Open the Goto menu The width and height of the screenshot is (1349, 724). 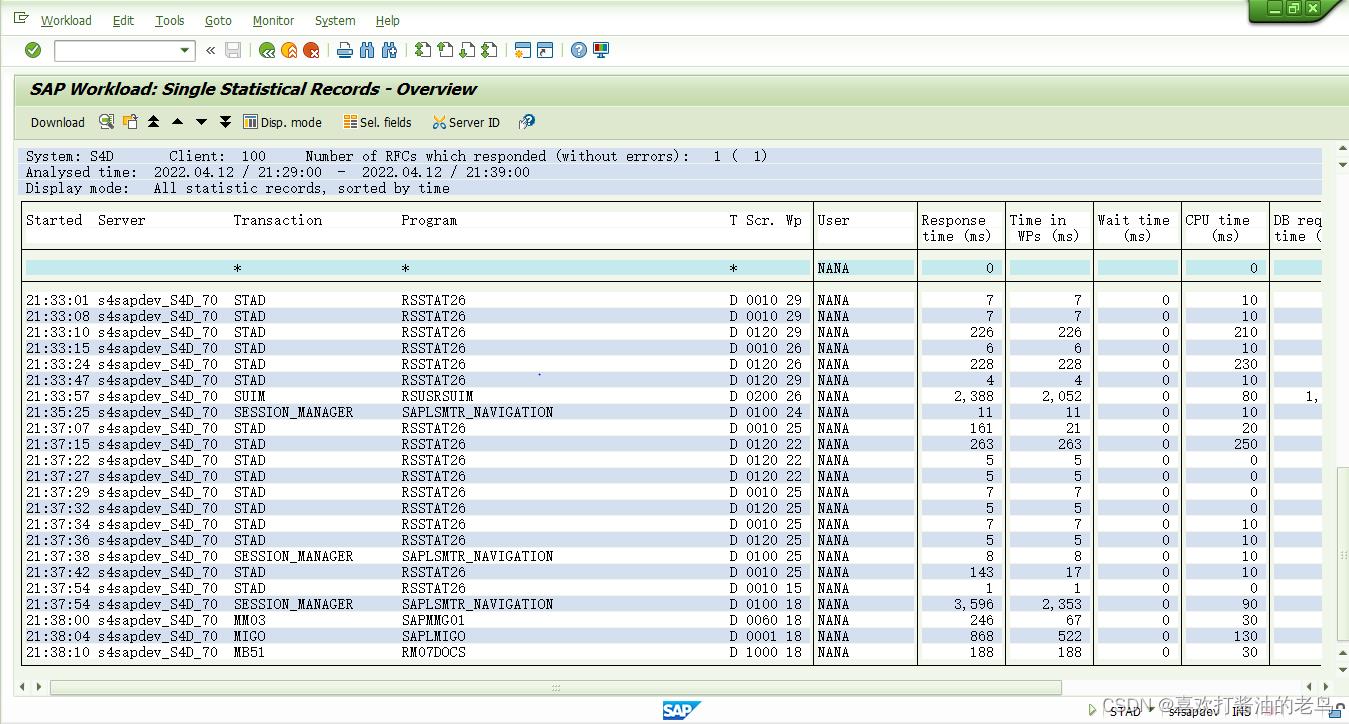coord(218,20)
